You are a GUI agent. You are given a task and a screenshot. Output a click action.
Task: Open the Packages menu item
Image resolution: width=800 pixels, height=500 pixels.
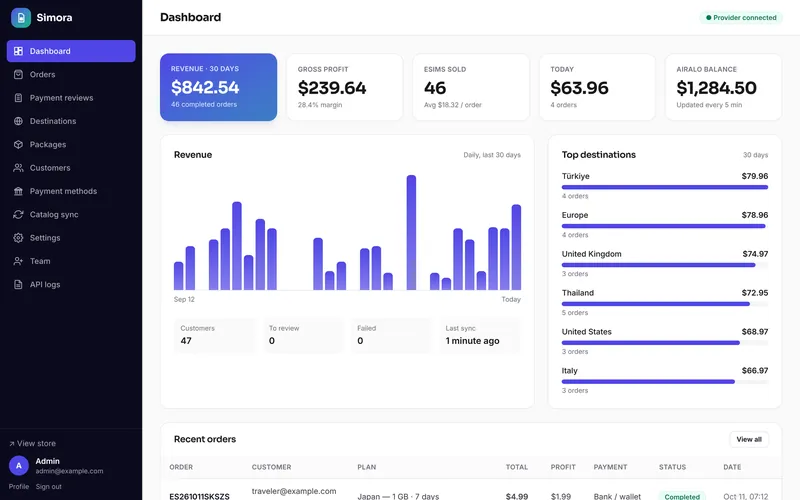[71, 144]
